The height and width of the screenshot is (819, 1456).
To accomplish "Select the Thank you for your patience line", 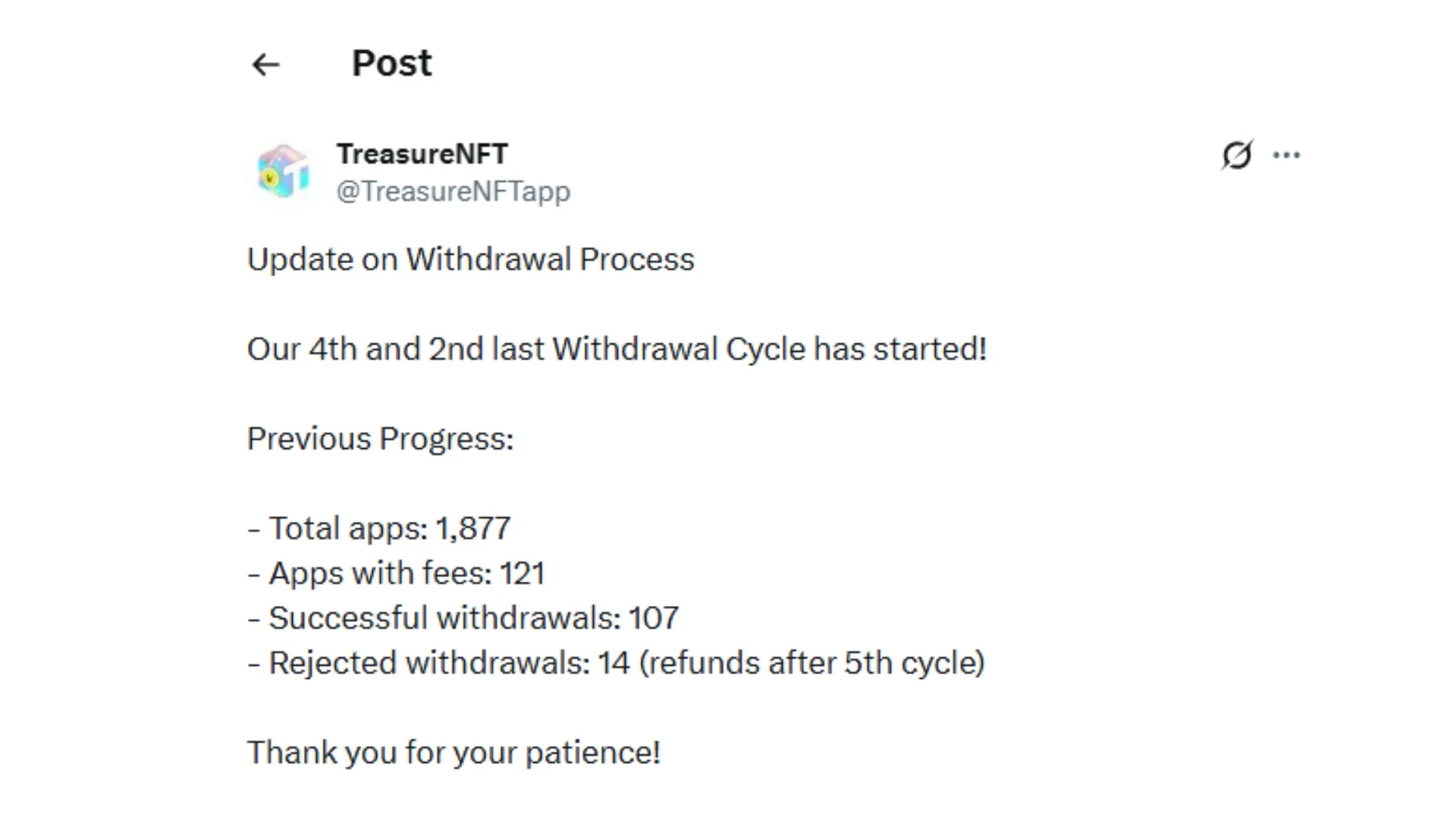I will [453, 752].
